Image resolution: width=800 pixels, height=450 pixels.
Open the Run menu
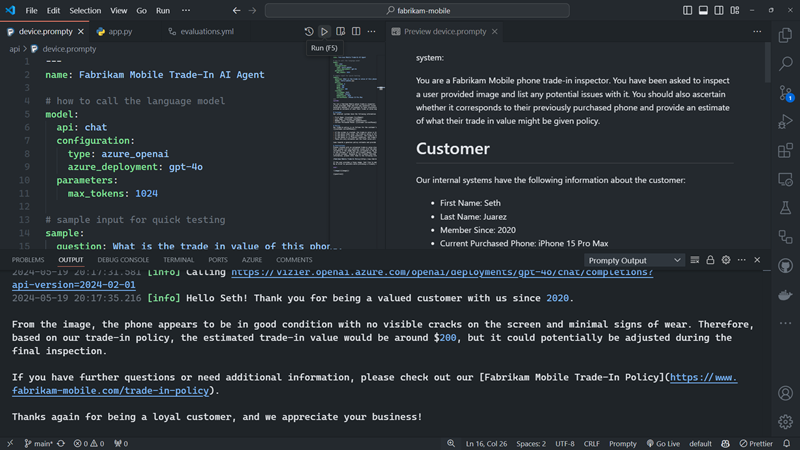[163, 10]
